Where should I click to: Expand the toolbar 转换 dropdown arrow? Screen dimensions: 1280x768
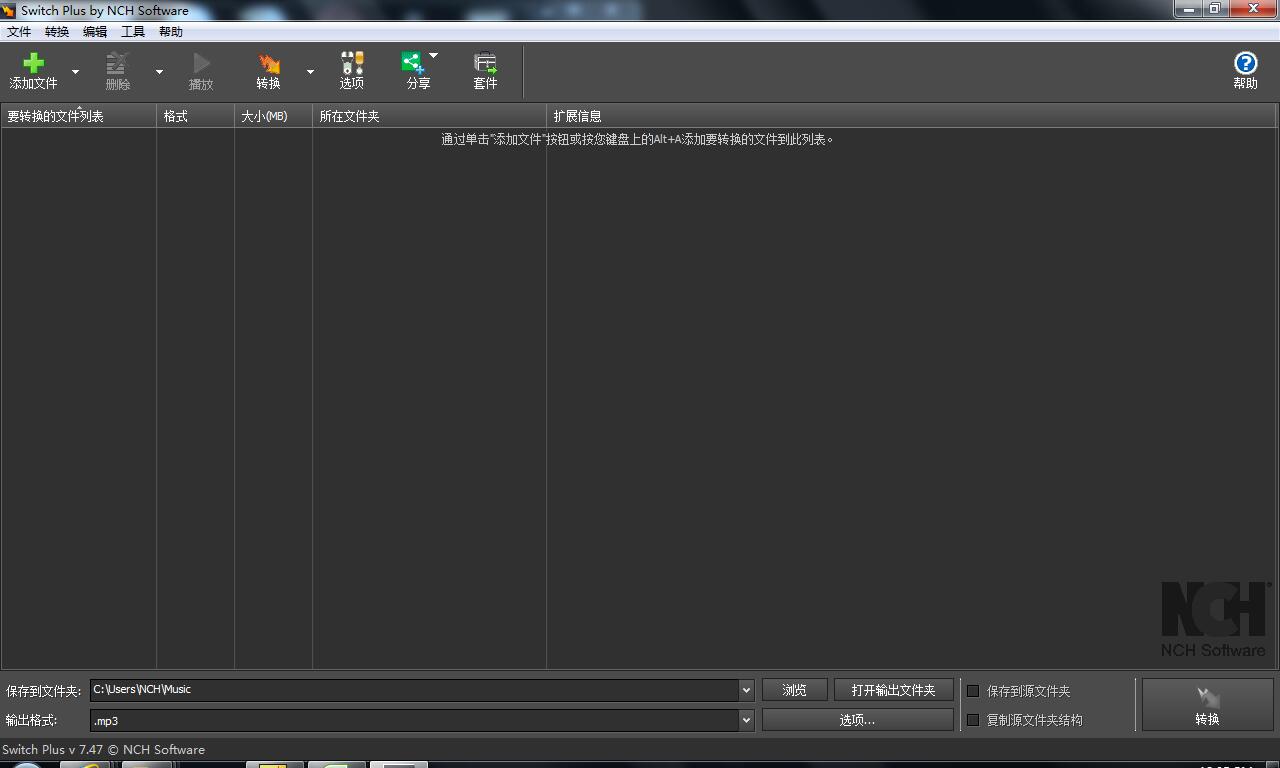310,72
